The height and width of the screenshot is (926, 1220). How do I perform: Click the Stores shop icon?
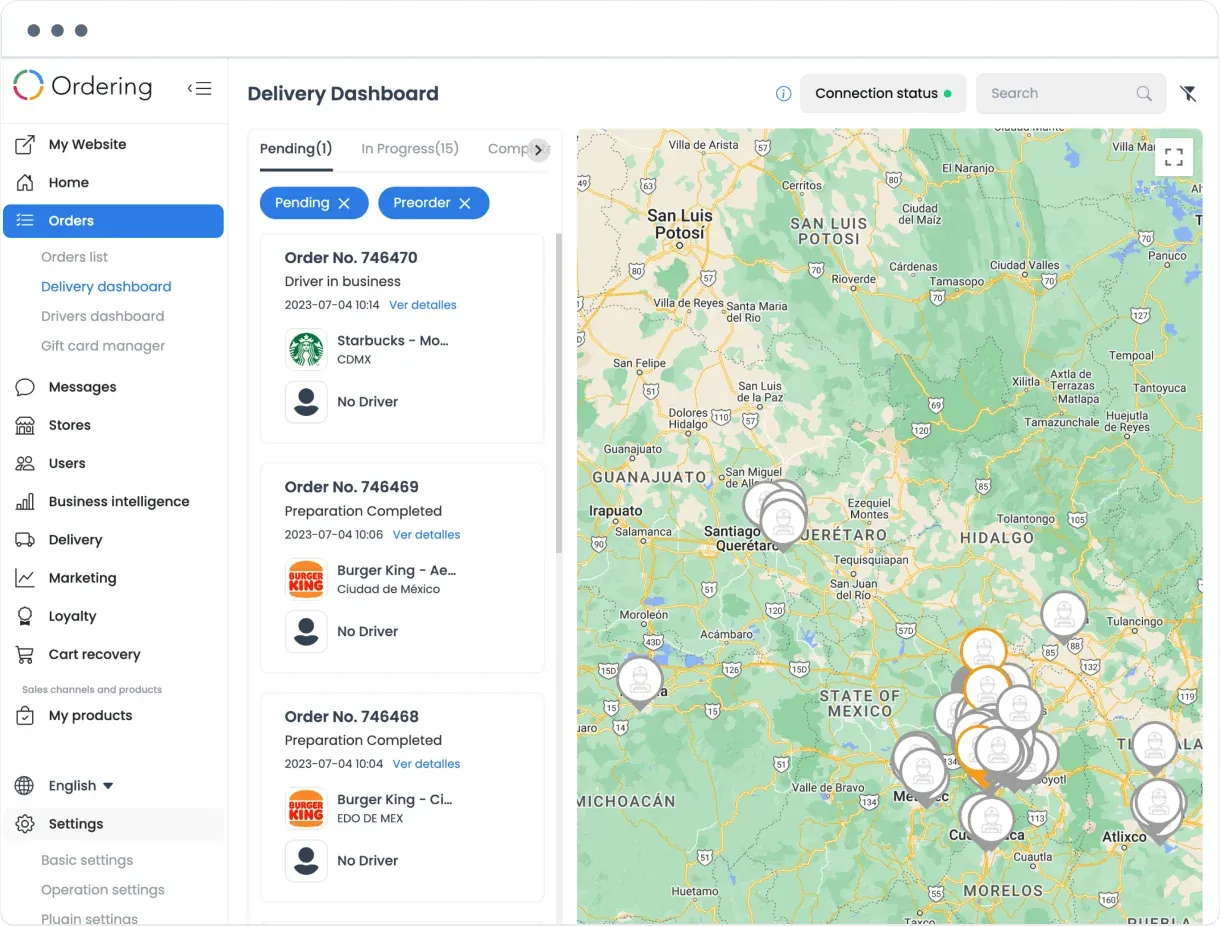[25, 425]
